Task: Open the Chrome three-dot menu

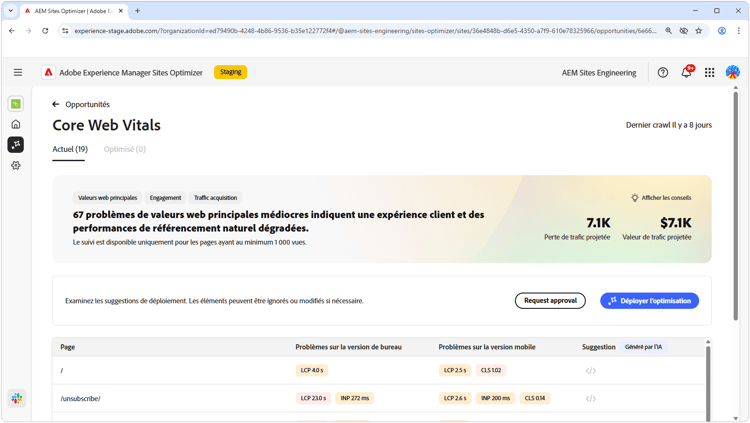Action: point(739,31)
